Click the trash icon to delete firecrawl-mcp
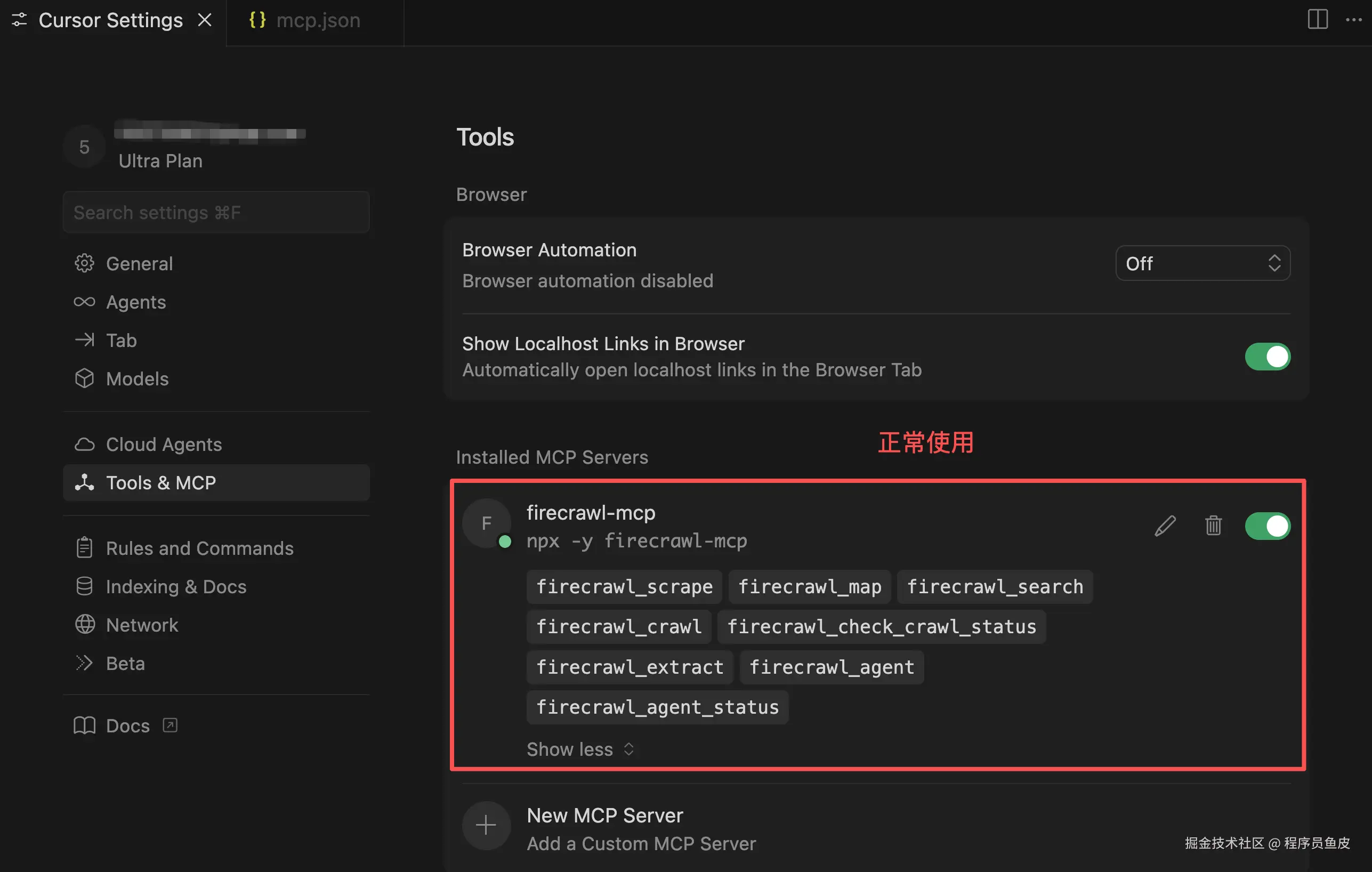 click(1213, 526)
